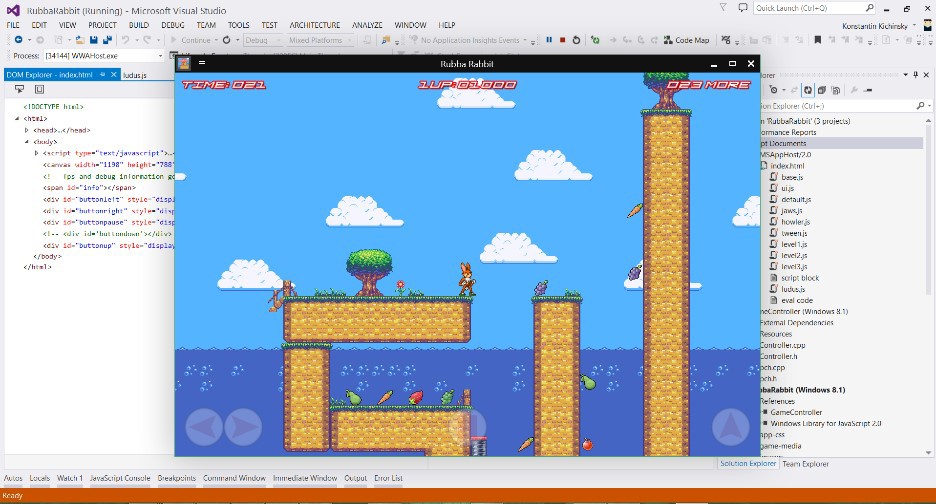Open Application Insights Events dropdown arrow
Screen dimensions: 936x504
coord(525,41)
